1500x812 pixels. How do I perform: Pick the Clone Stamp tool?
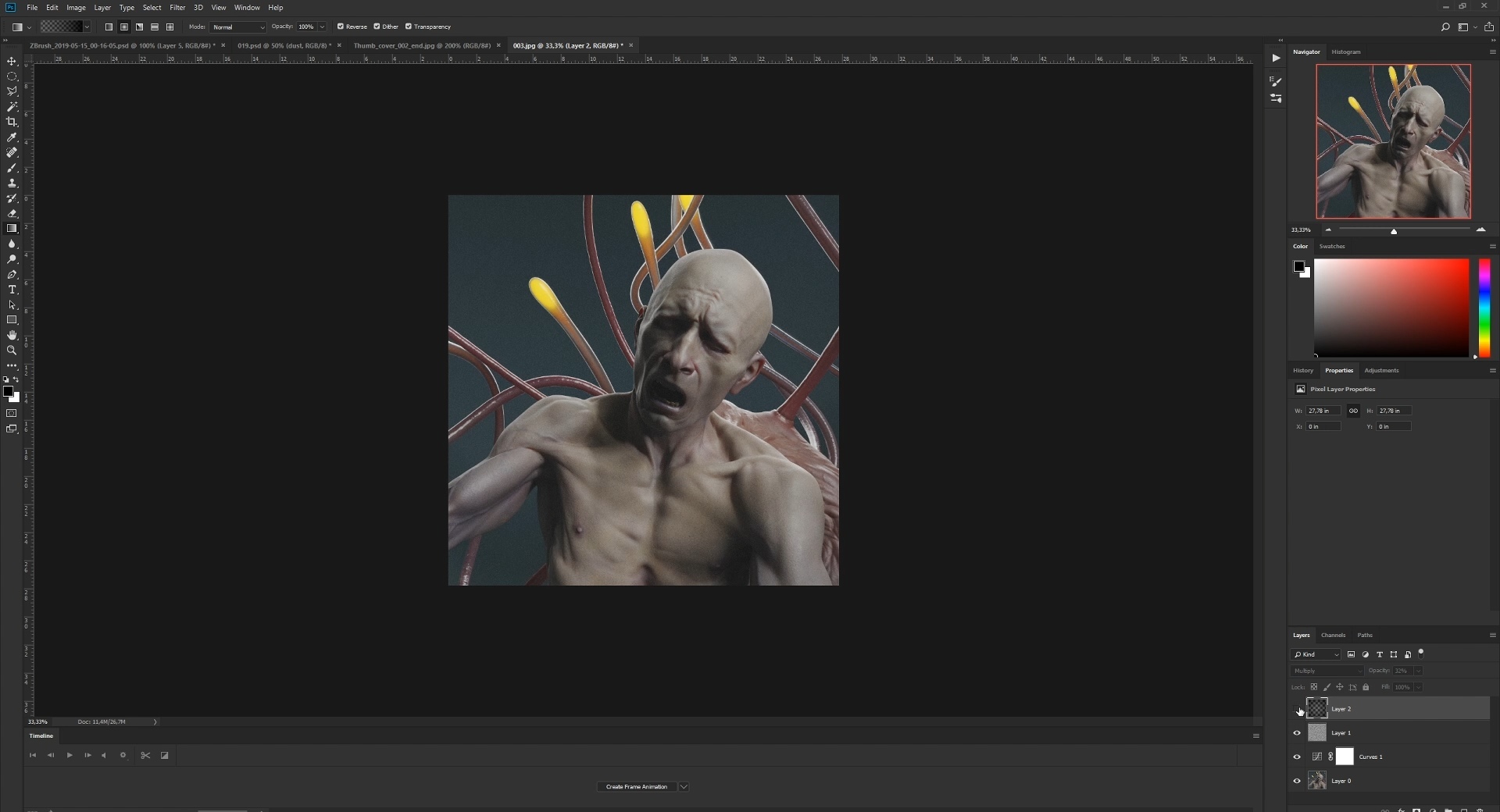[x=12, y=183]
